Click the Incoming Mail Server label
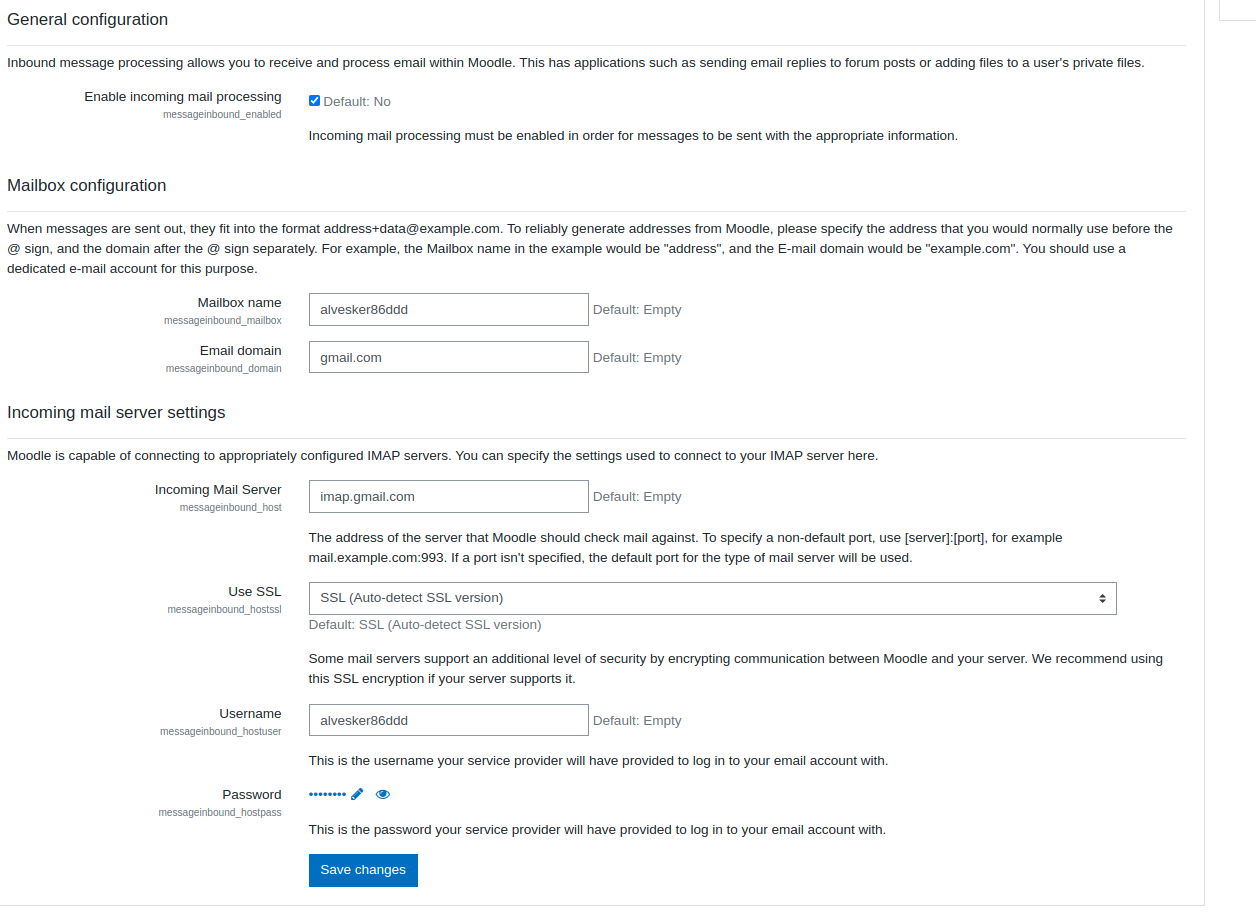This screenshot has height=922, width=1256. [218, 489]
